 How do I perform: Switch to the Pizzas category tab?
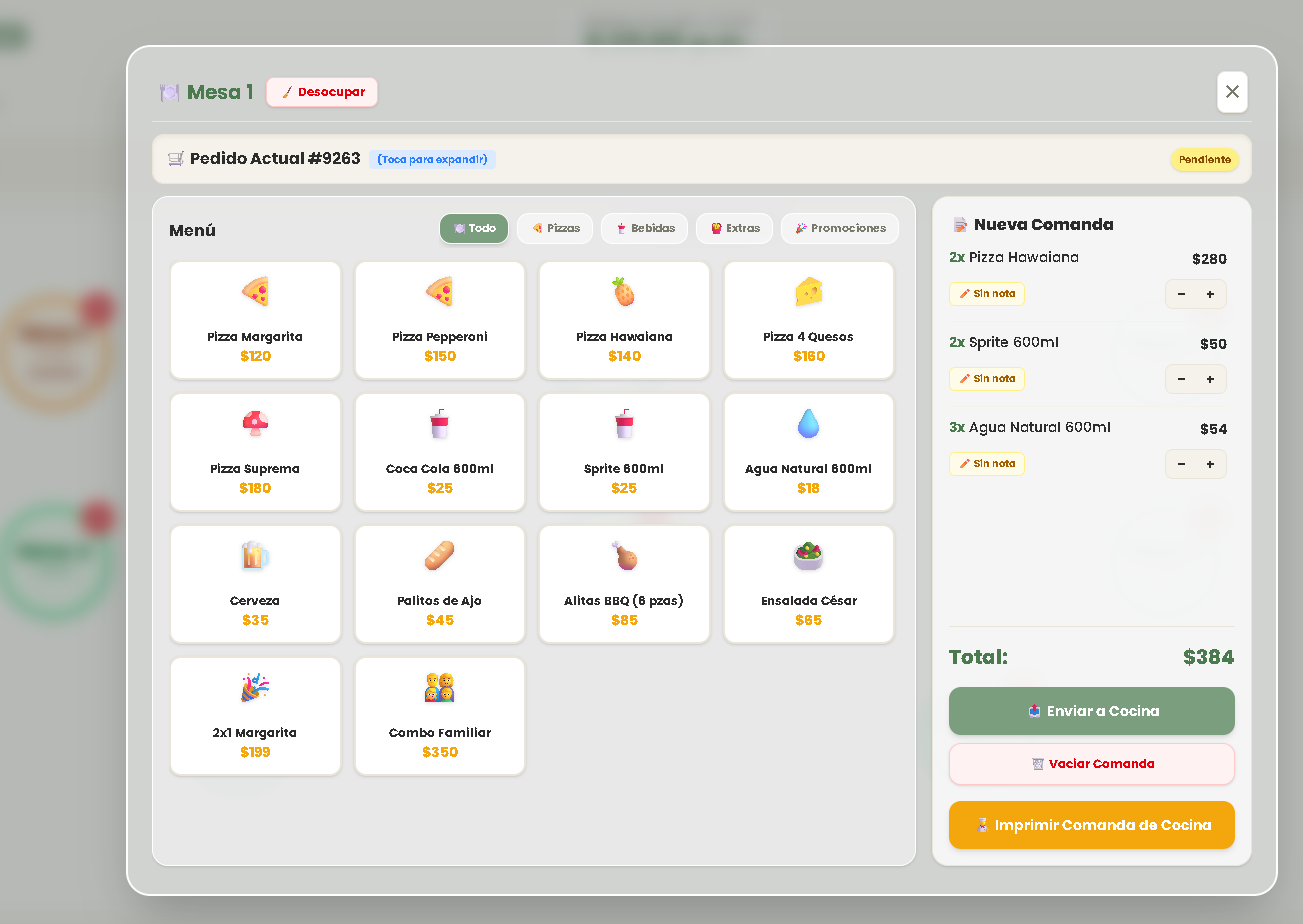(x=555, y=228)
